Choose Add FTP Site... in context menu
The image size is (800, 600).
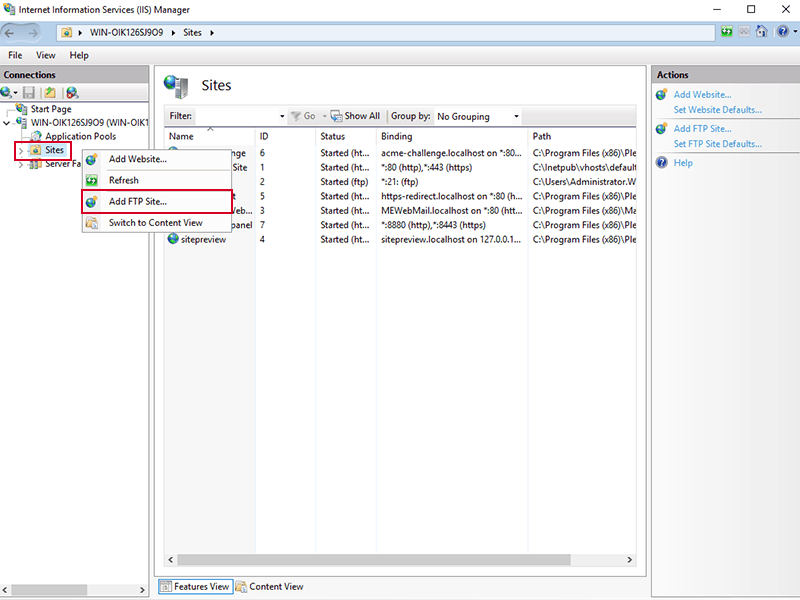tap(157, 202)
